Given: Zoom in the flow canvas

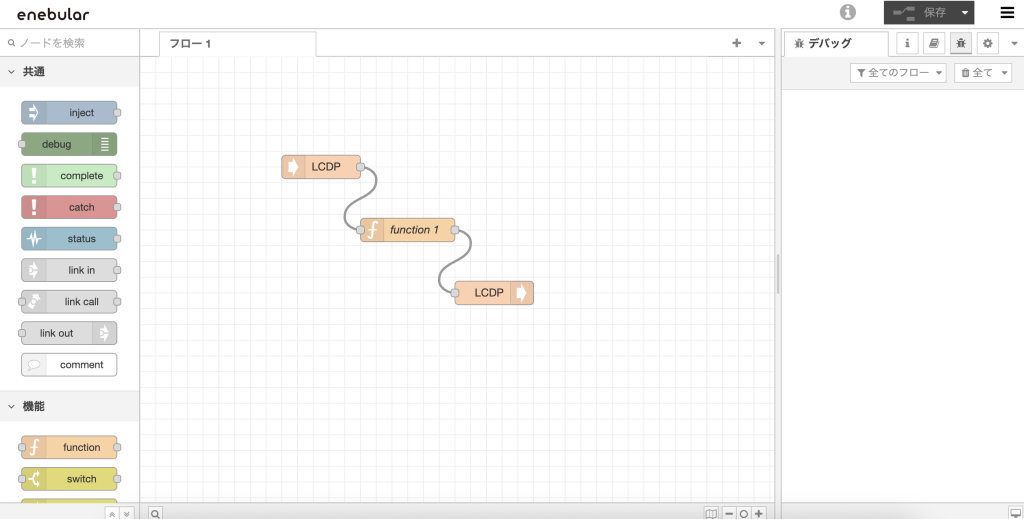Looking at the screenshot, I should tap(759, 514).
